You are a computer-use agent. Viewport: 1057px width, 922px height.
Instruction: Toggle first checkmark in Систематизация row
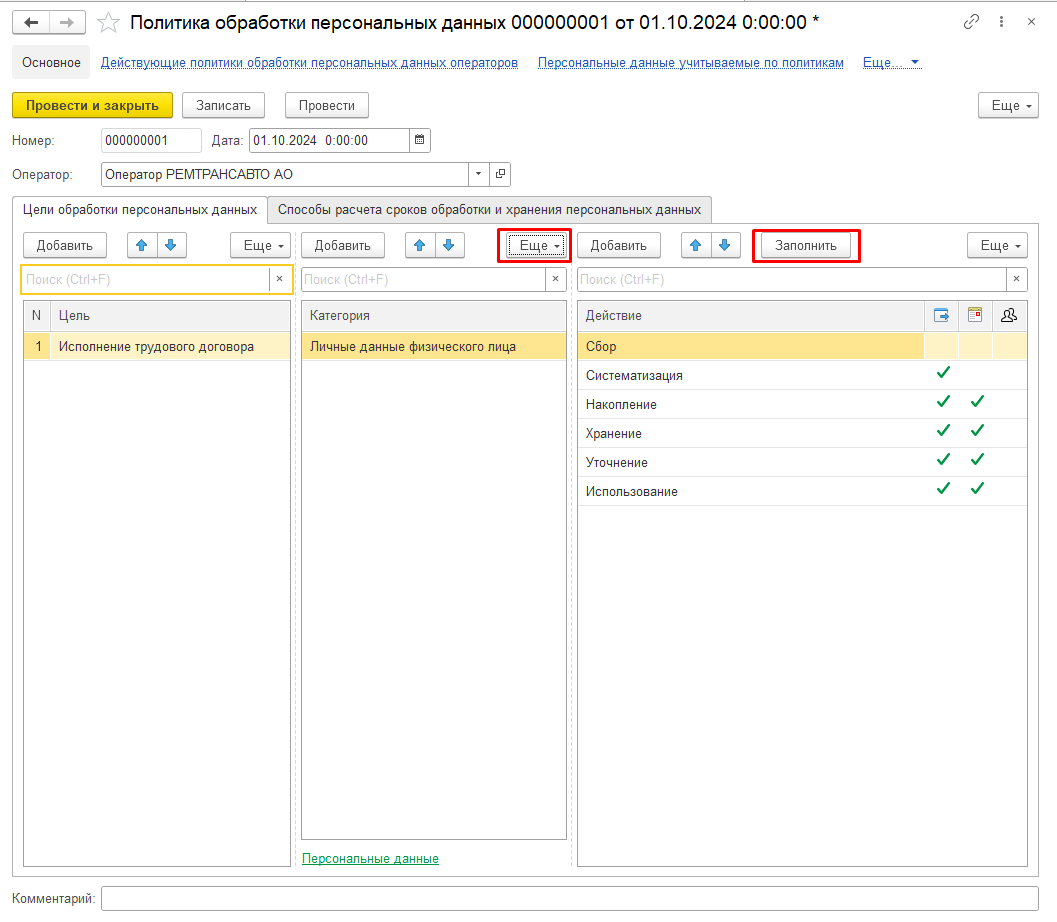[942, 374]
